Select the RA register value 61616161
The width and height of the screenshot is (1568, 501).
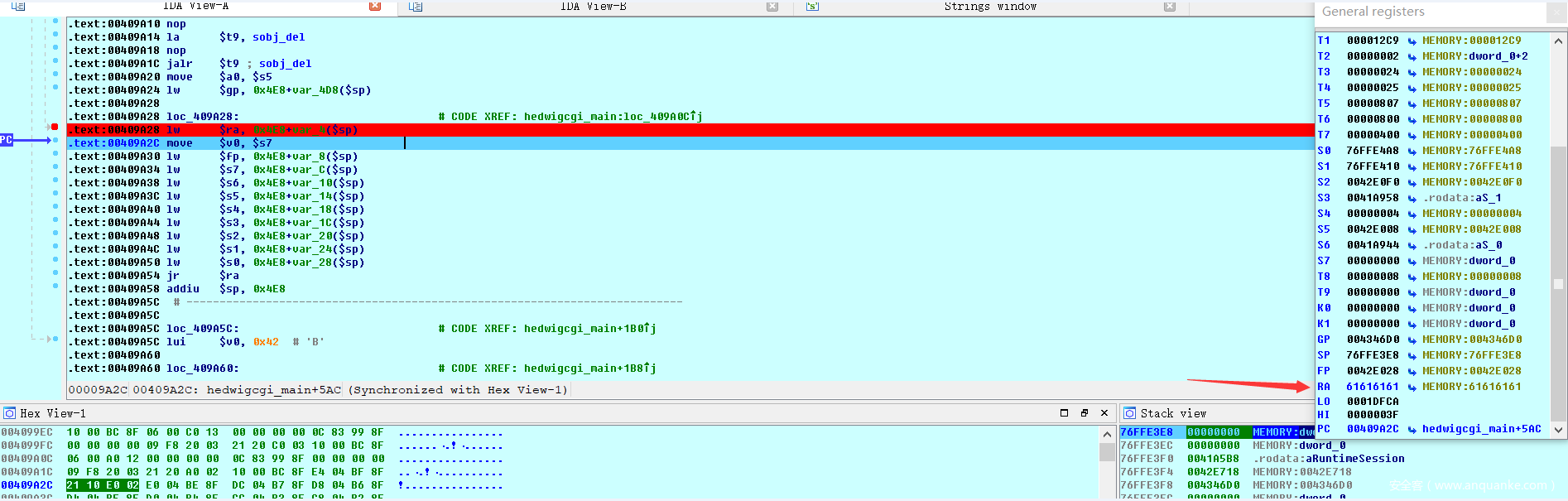coord(1373,387)
